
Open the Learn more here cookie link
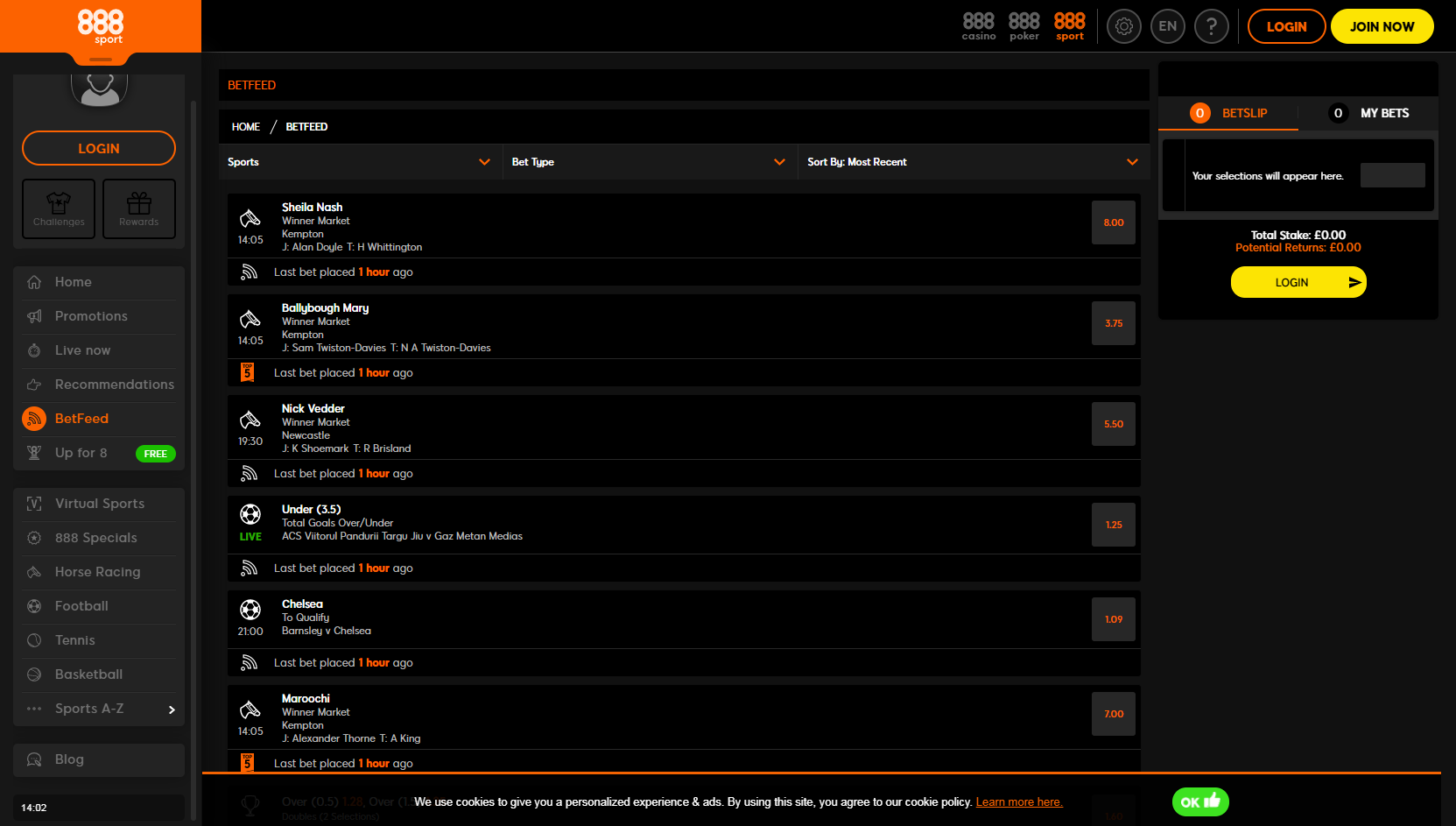point(1019,802)
